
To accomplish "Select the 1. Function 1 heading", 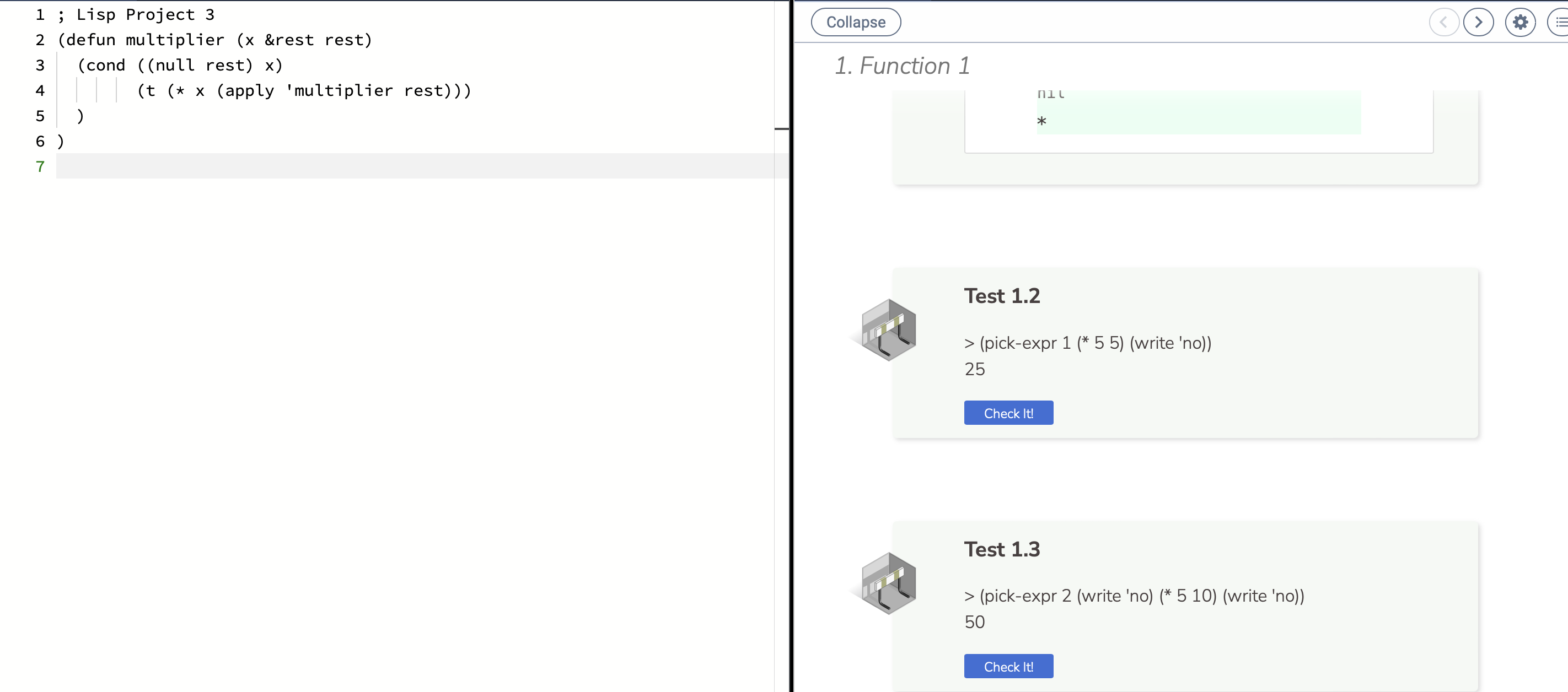I will coord(901,66).
